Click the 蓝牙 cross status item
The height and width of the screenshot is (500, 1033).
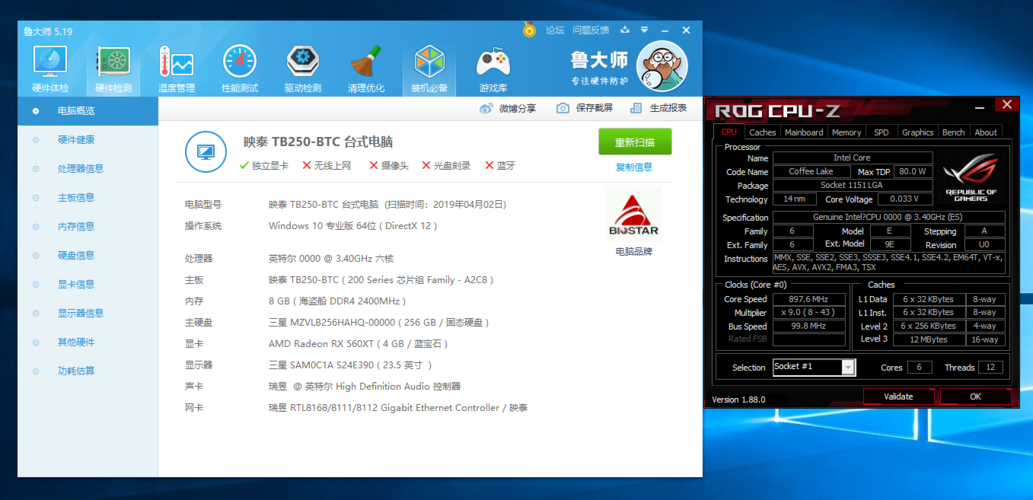(500, 165)
